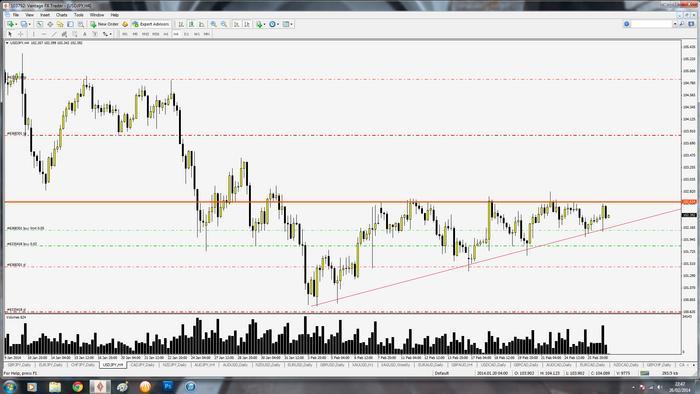Viewport: 700px width, 394px height.
Task: Open the Tools menu
Action: point(79,15)
